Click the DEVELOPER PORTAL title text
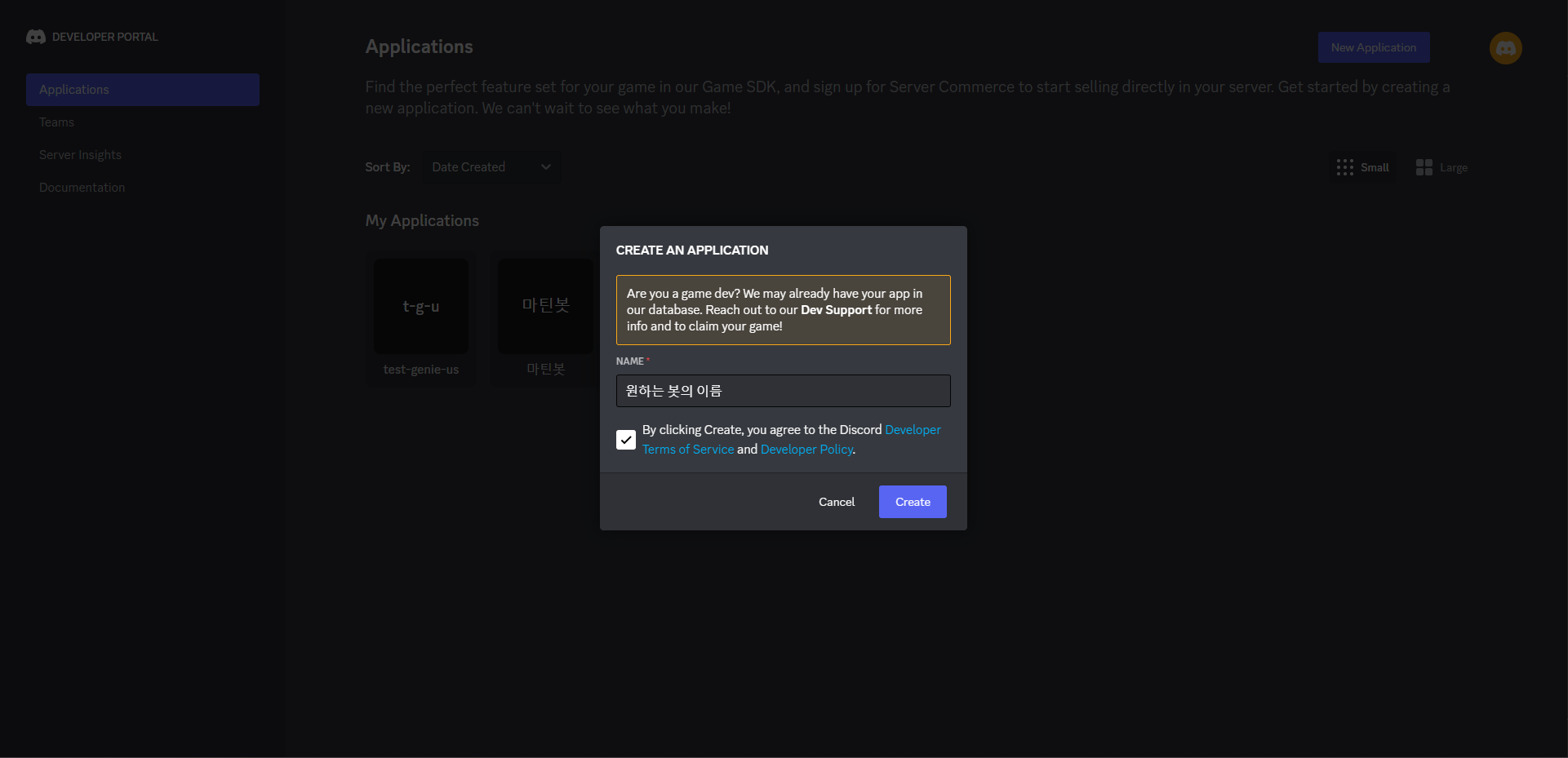The height and width of the screenshot is (758, 1568). click(105, 37)
